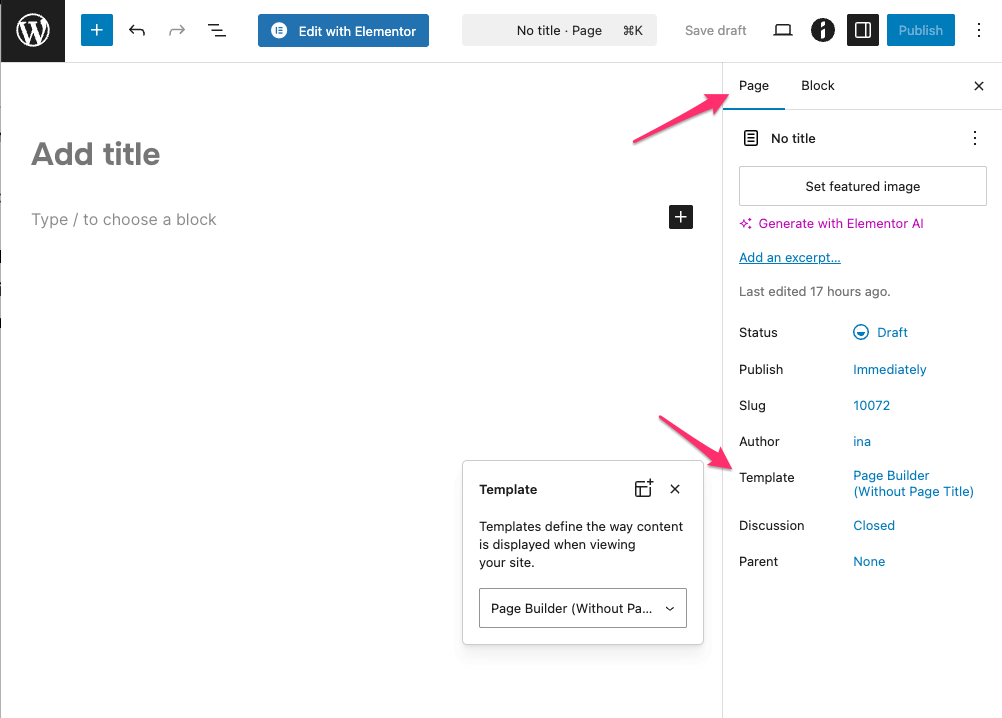
Task: Click the Add an excerpt link
Action: (x=789, y=258)
